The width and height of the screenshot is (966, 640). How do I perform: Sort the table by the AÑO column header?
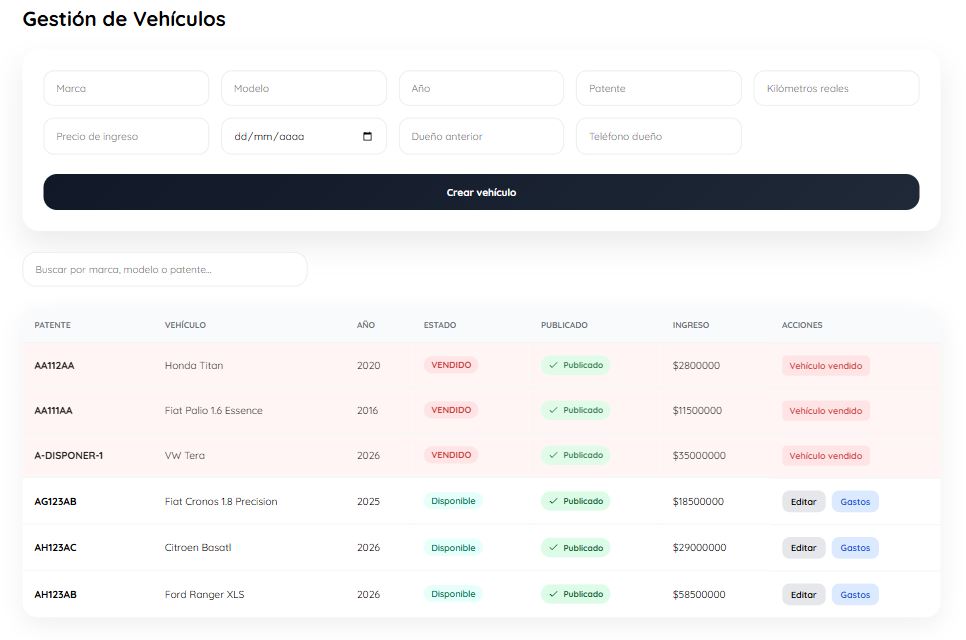366,325
